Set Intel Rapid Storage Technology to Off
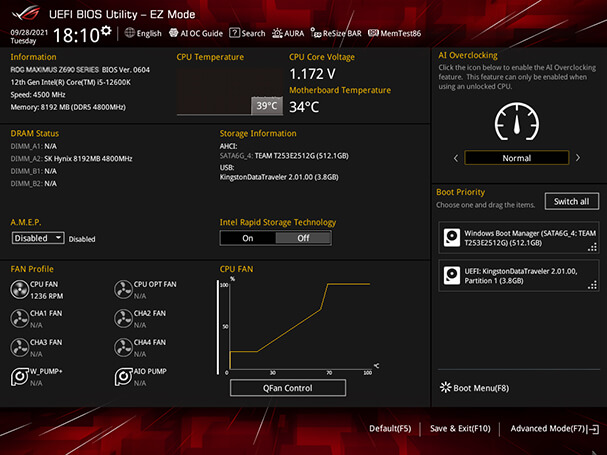Image resolution: width=607 pixels, height=455 pixels. tap(303, 238)
